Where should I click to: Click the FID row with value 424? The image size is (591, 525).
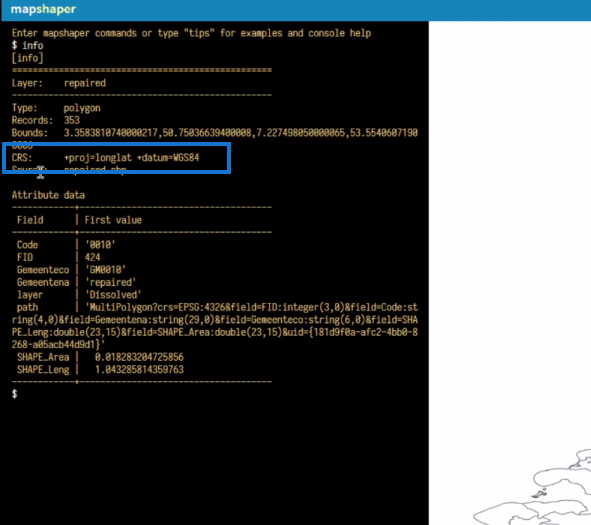(58, 257)
